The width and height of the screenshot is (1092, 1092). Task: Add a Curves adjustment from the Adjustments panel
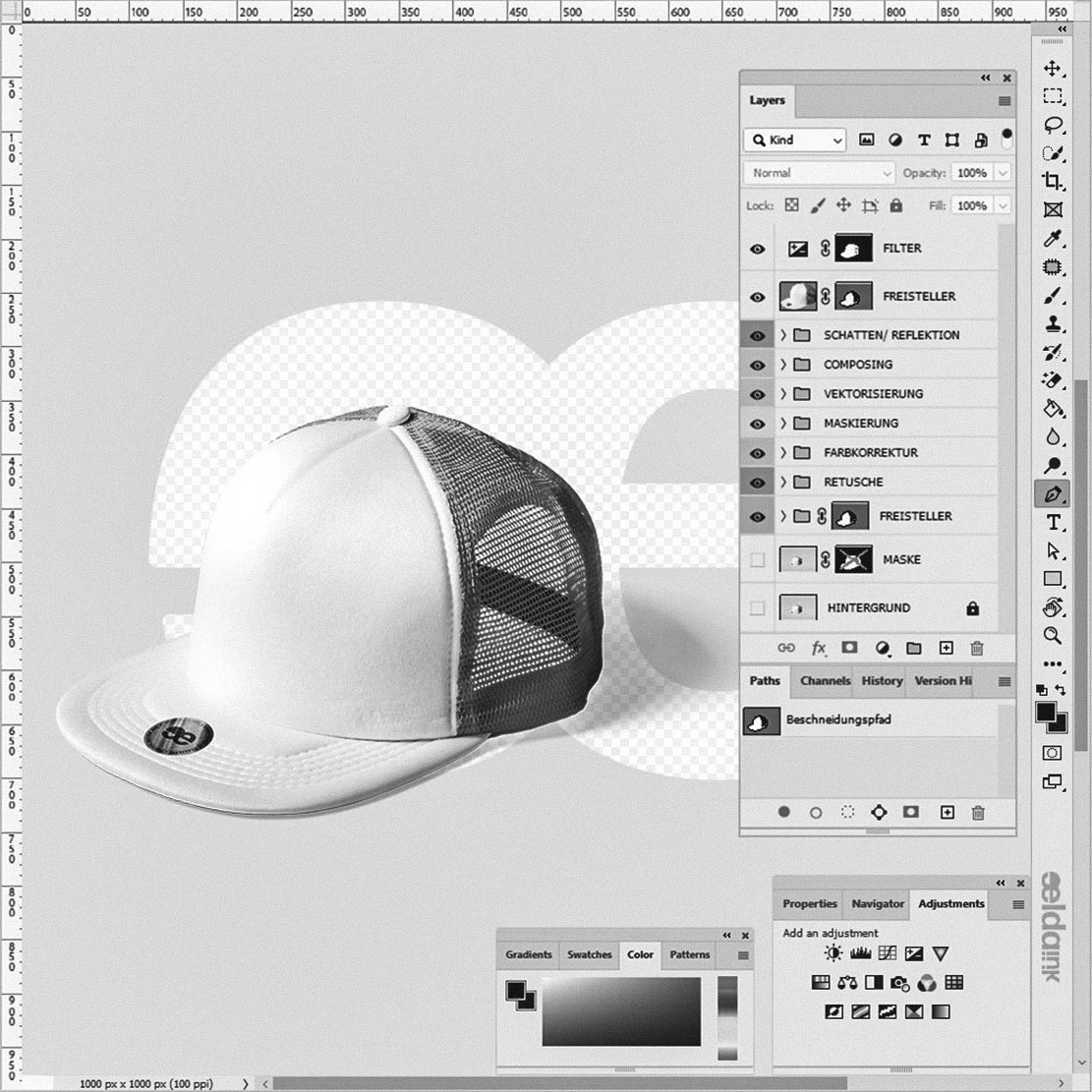[887, 952]
